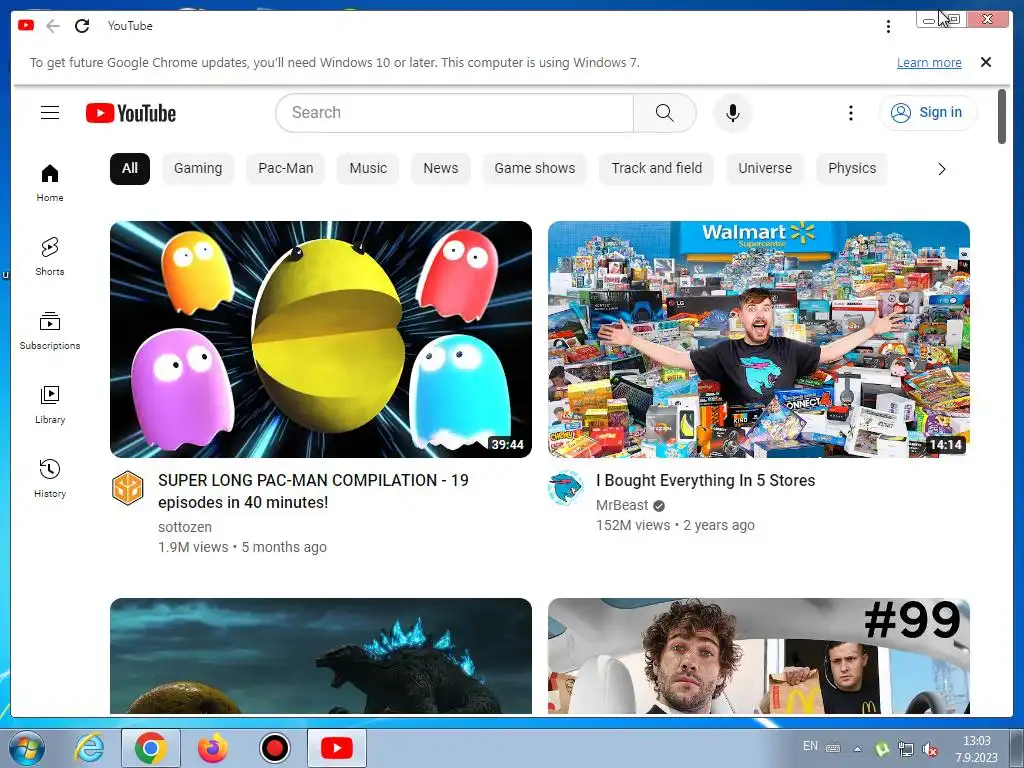1024x768 pixels.
Task: Select the Gaming filter chip
Action: tap(198, 168)
